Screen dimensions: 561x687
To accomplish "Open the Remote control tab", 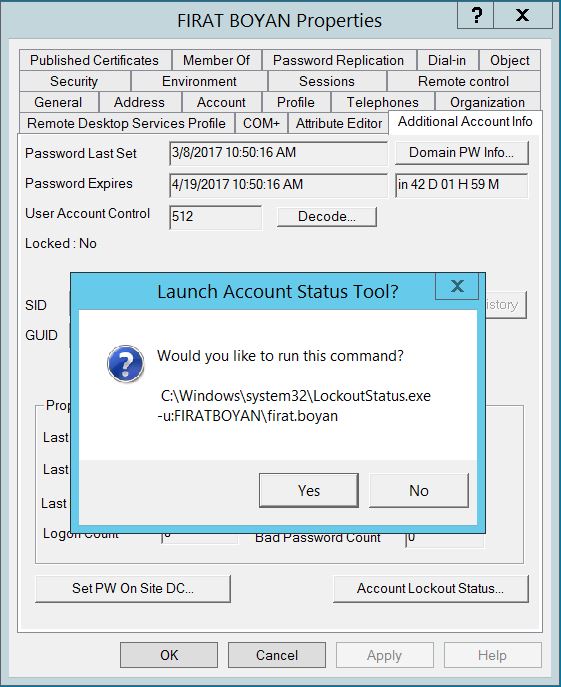I will 464,81.
